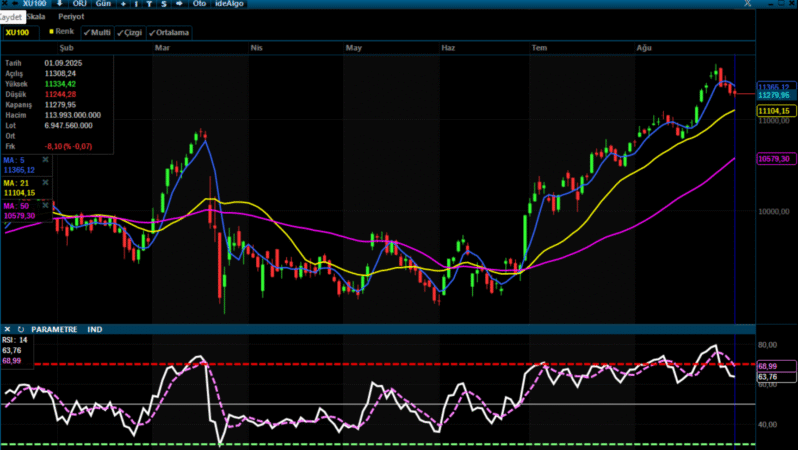
Task: Click the close X icon in top toolbar
Action: pos(5,3)
